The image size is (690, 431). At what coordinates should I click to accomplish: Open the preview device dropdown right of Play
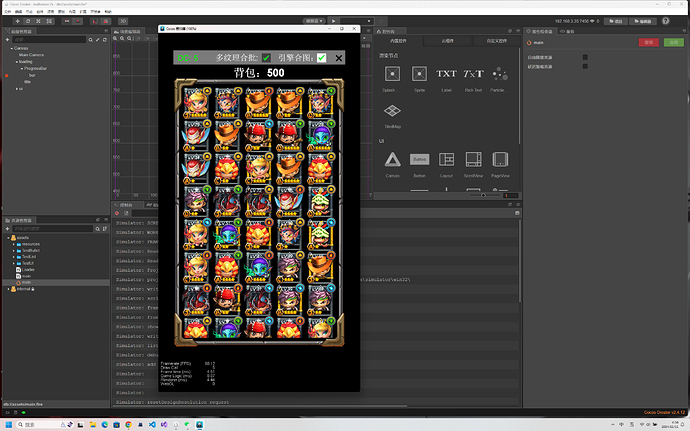(x=356, y=21)
